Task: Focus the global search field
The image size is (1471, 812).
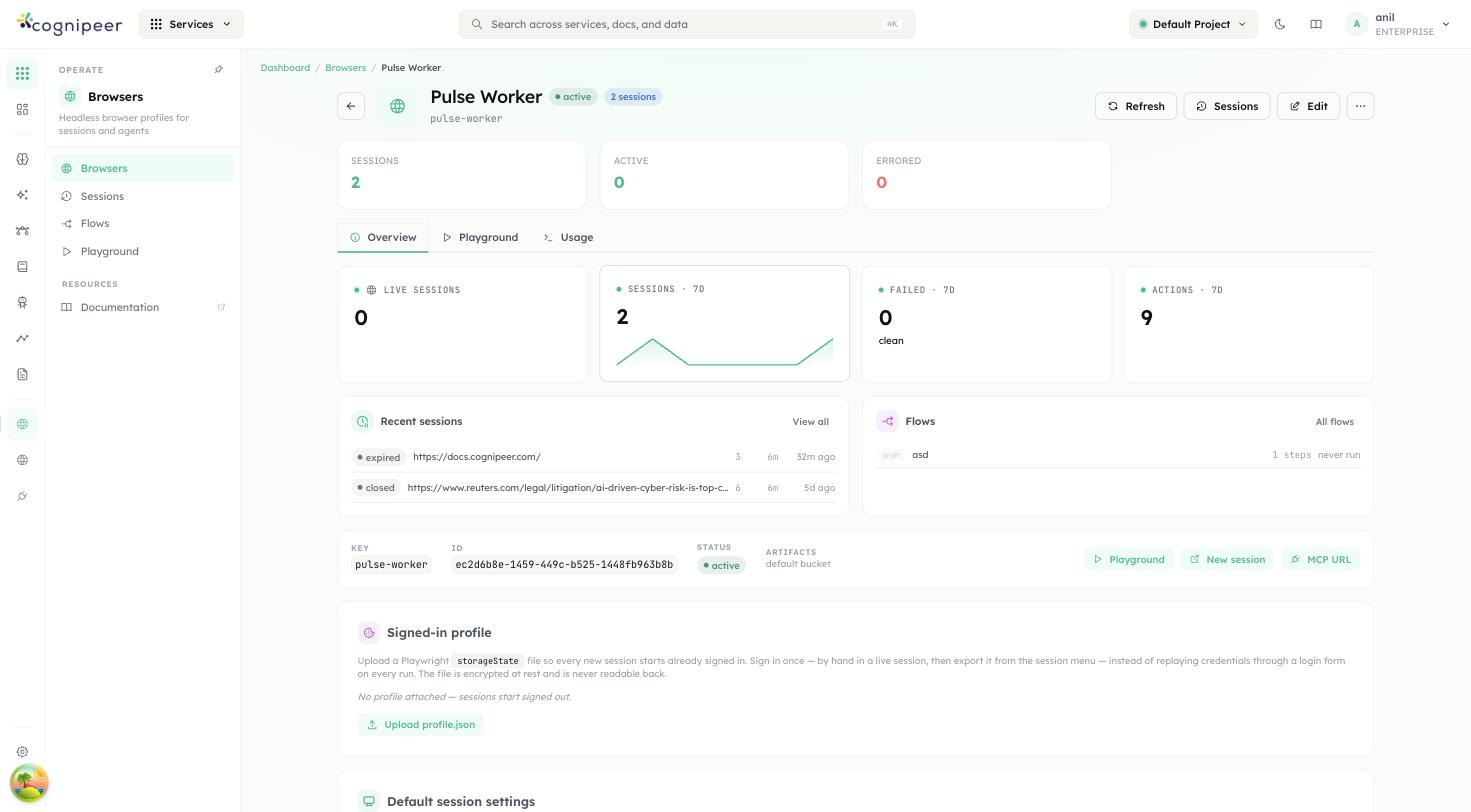Action: tap(687, 24)
